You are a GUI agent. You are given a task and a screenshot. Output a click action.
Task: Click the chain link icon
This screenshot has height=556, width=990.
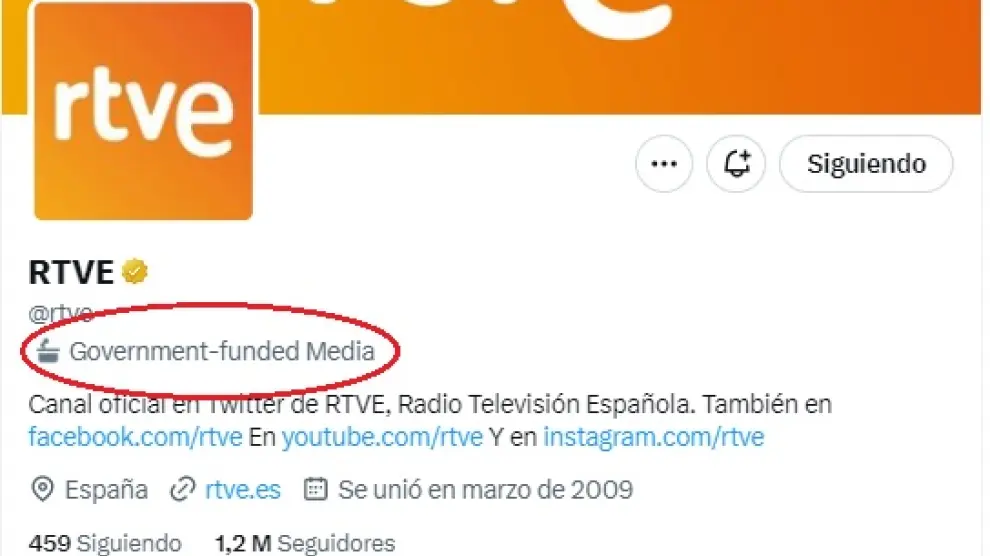click(x=183, y=490)
